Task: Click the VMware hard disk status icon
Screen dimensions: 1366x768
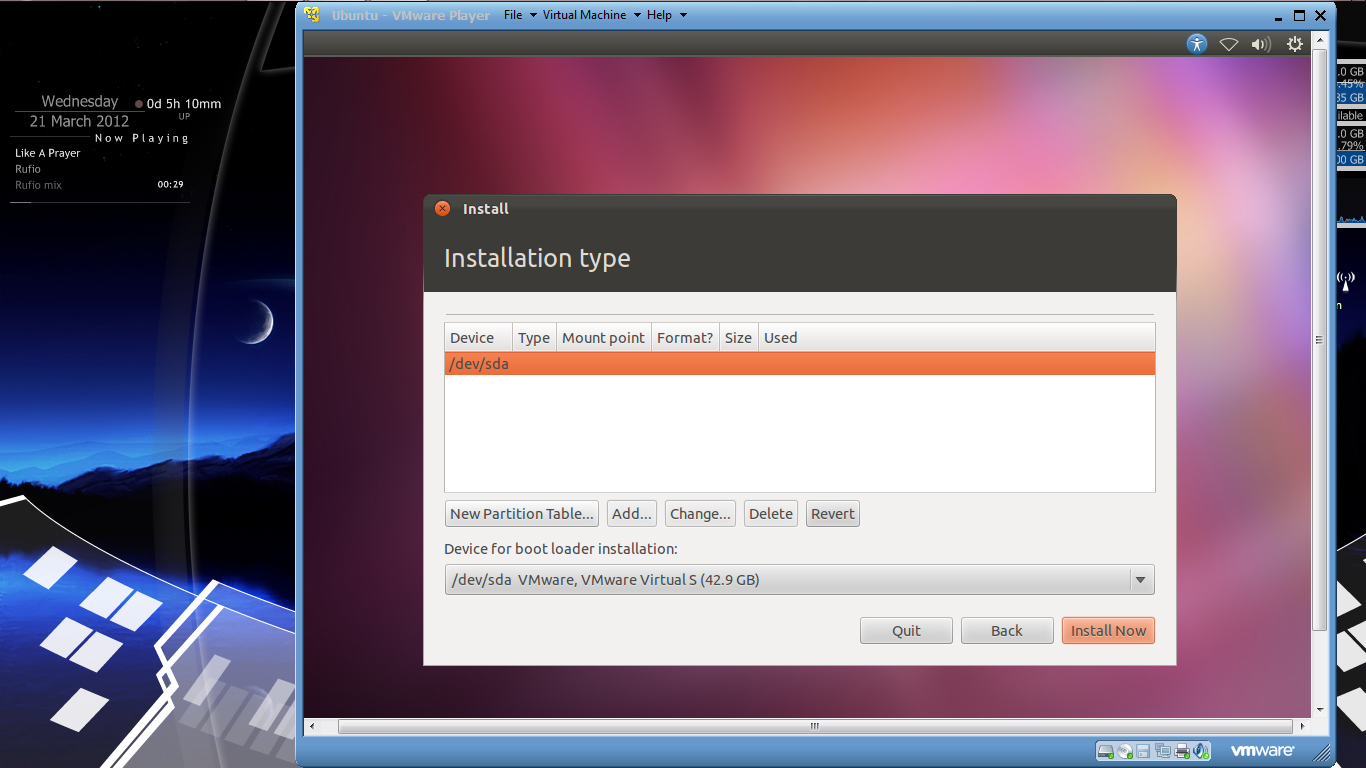Action: click(1105, 751)
